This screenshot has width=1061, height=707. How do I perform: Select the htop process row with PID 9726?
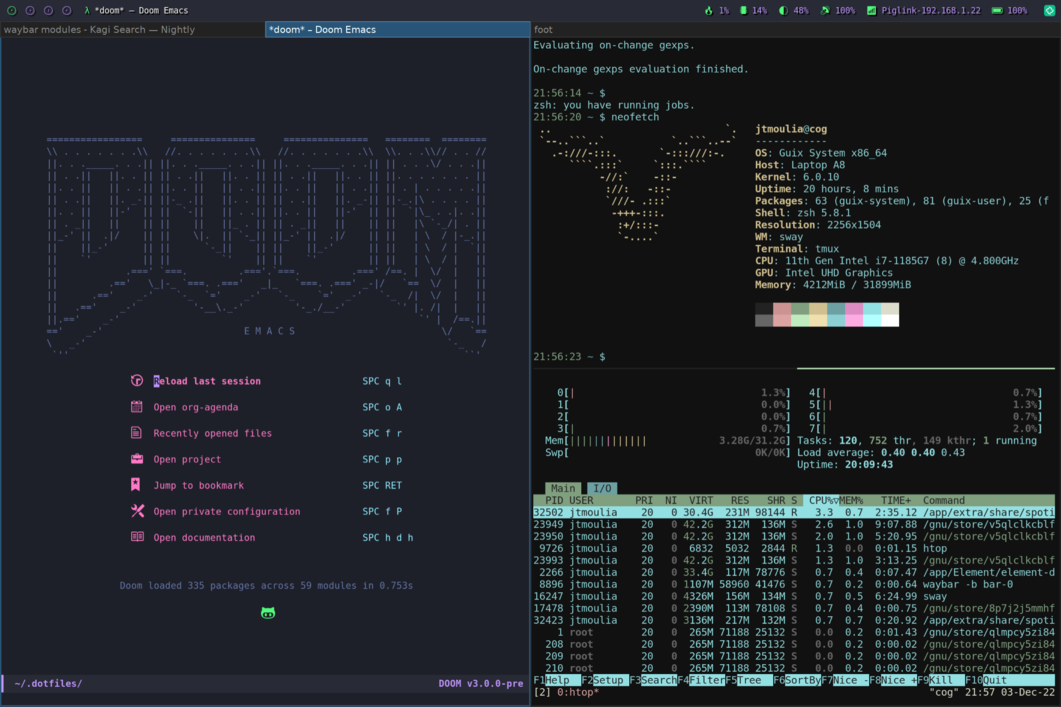pyautogui.click(x=794, y=548)
